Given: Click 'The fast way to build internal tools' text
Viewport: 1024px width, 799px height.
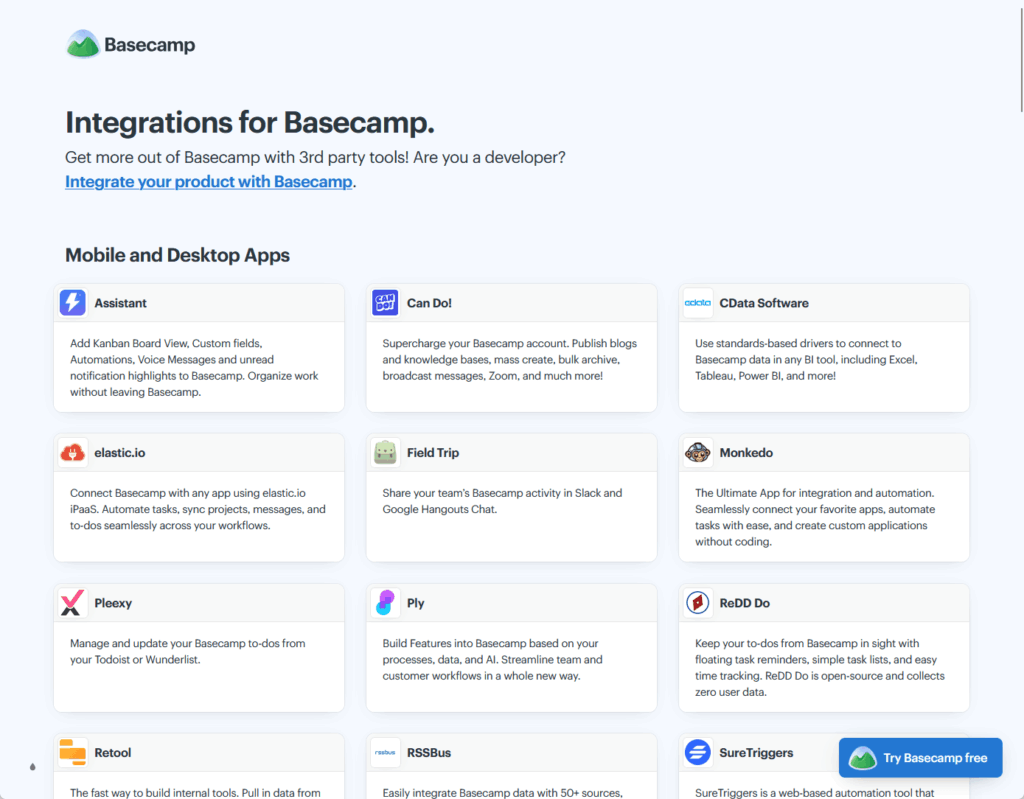Looking at the screenshot, I should point(195,792).
